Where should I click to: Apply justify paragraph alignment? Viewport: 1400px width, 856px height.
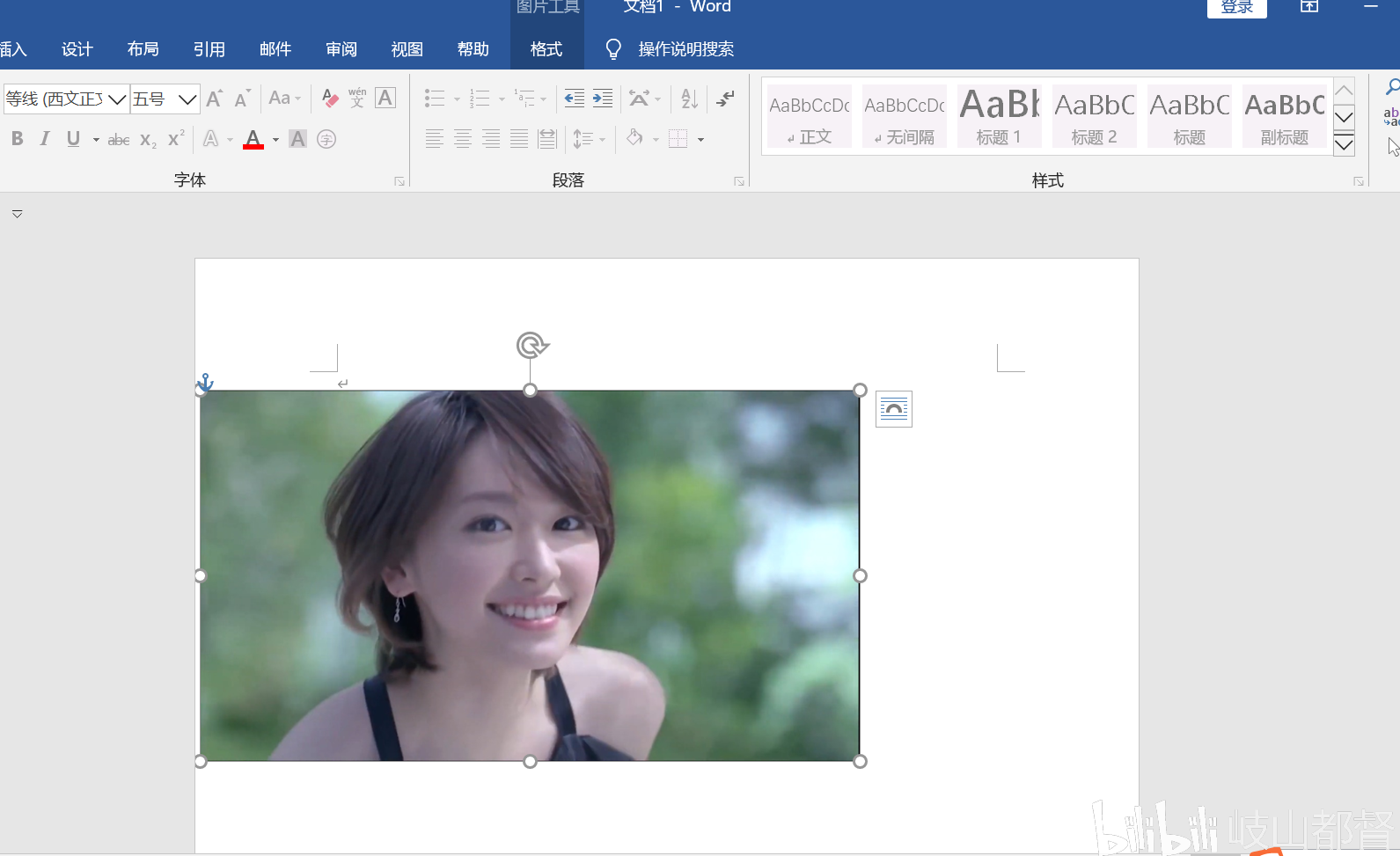point(519,138)
